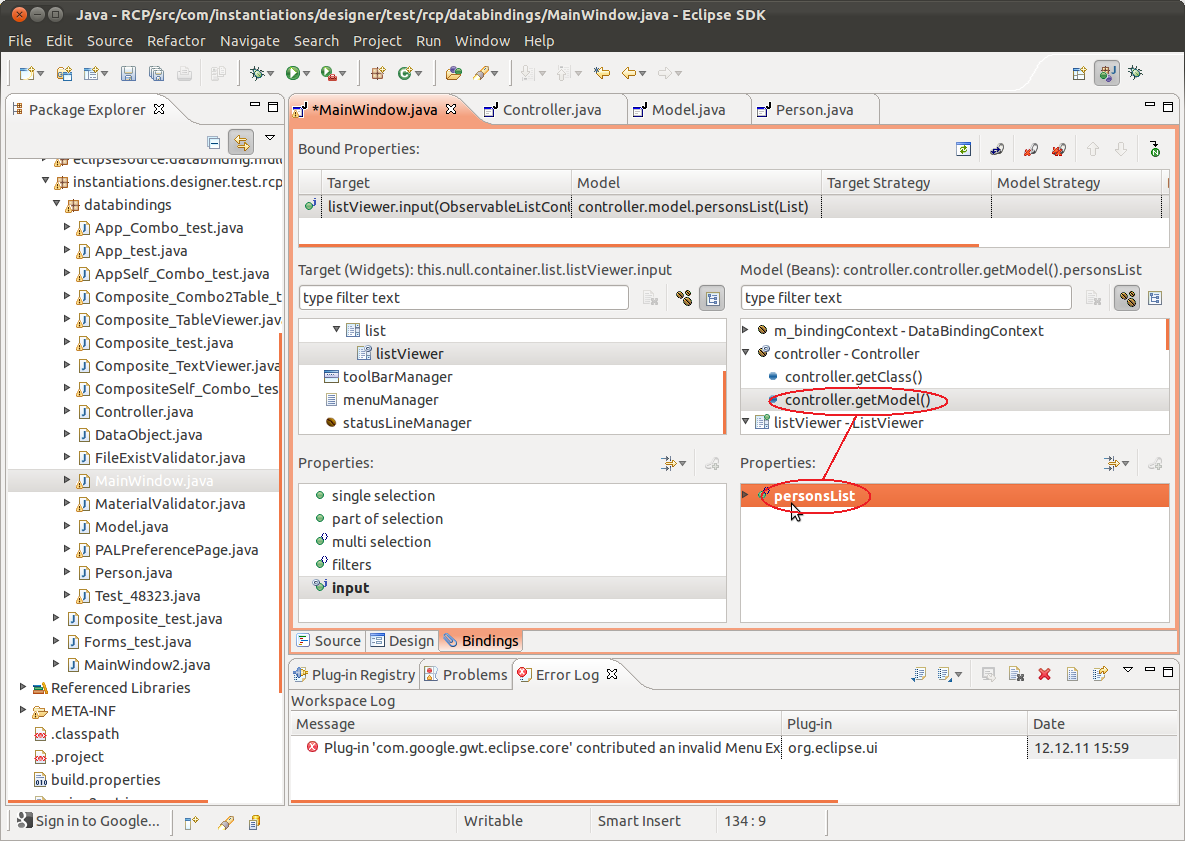Select Controller.java in Package Explorer
The height and width of the screenshot is (841, 1185).
pyautogui.click(x=144, y=412)
